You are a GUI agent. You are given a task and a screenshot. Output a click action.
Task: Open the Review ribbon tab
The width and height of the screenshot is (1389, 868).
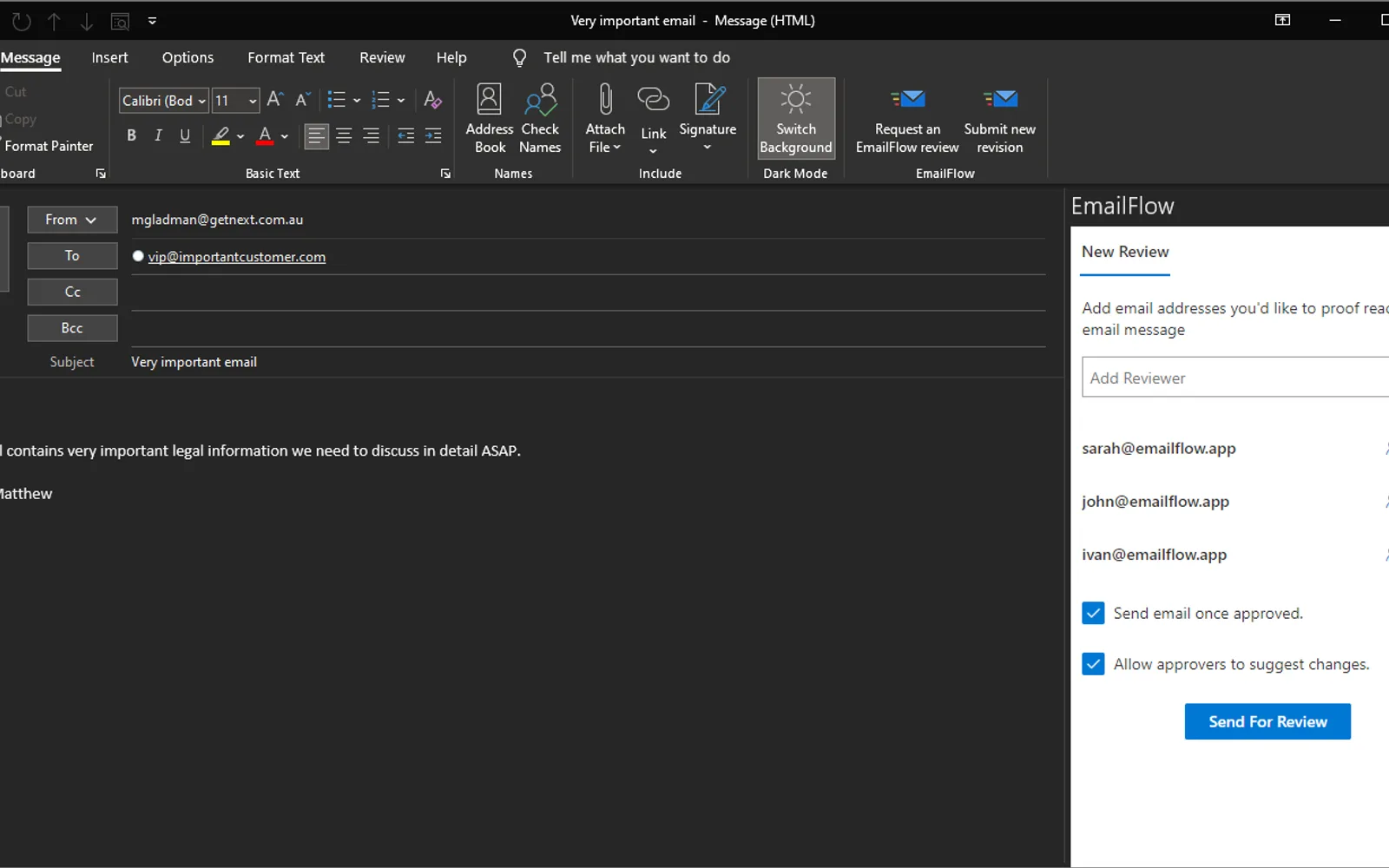(382, 57)
